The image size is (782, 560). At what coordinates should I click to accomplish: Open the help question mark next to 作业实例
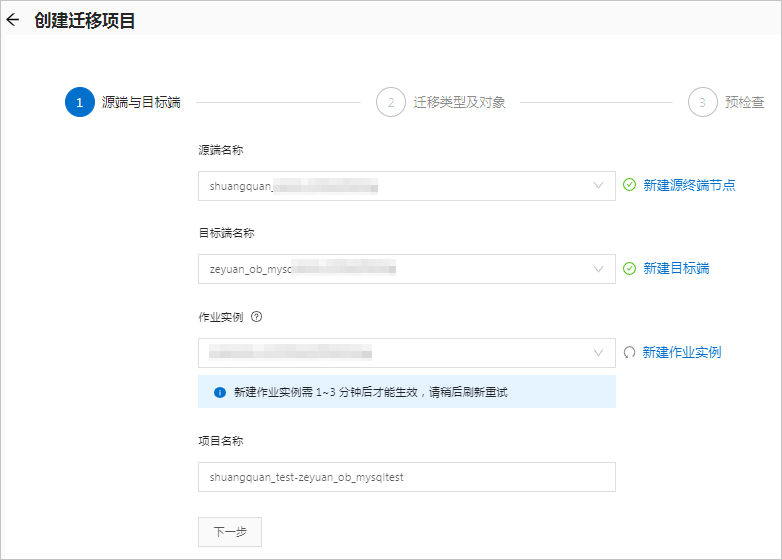256,317
